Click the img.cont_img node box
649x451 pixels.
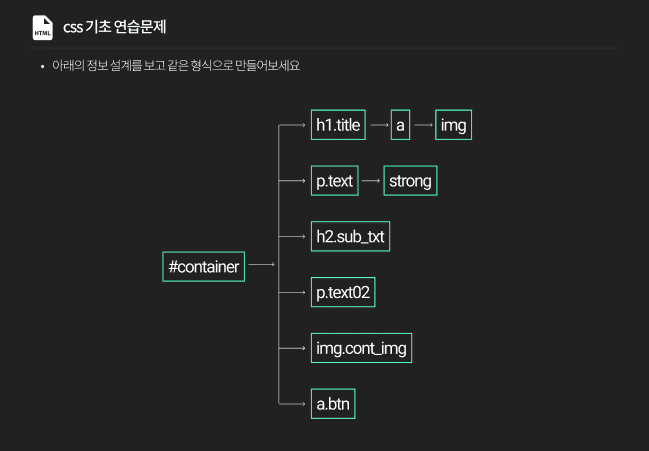pyautogui.click(x=361, y=349)
